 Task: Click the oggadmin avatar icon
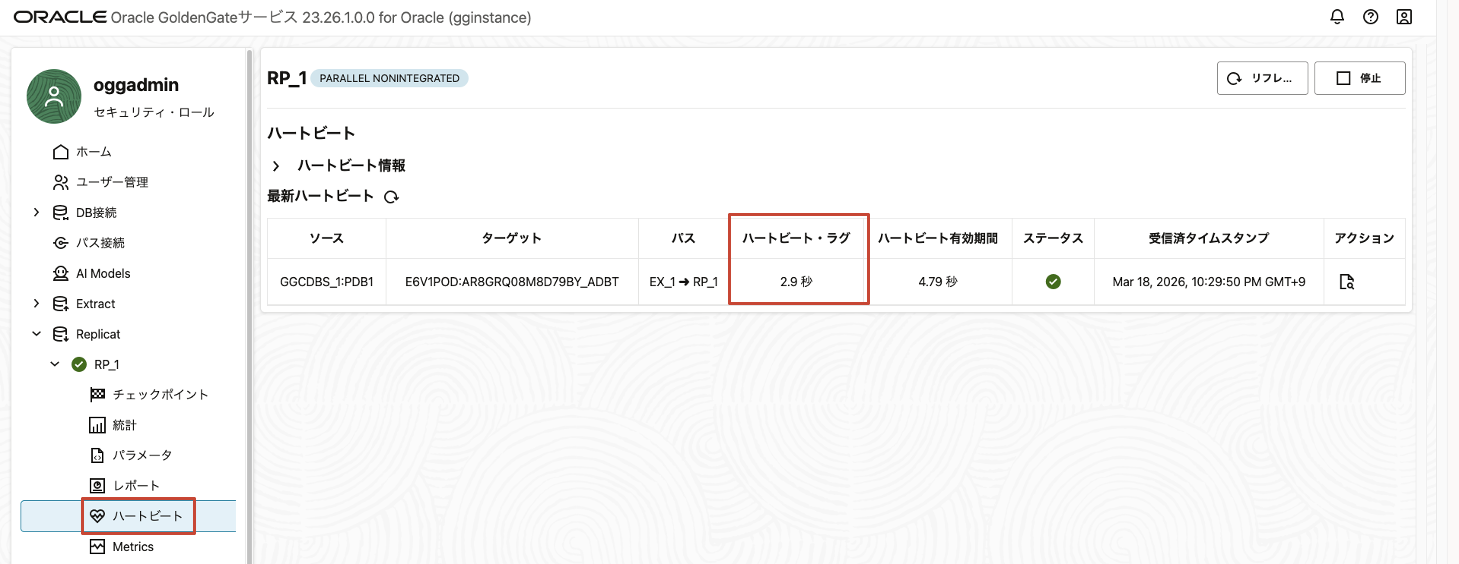(x=54, y=97)
